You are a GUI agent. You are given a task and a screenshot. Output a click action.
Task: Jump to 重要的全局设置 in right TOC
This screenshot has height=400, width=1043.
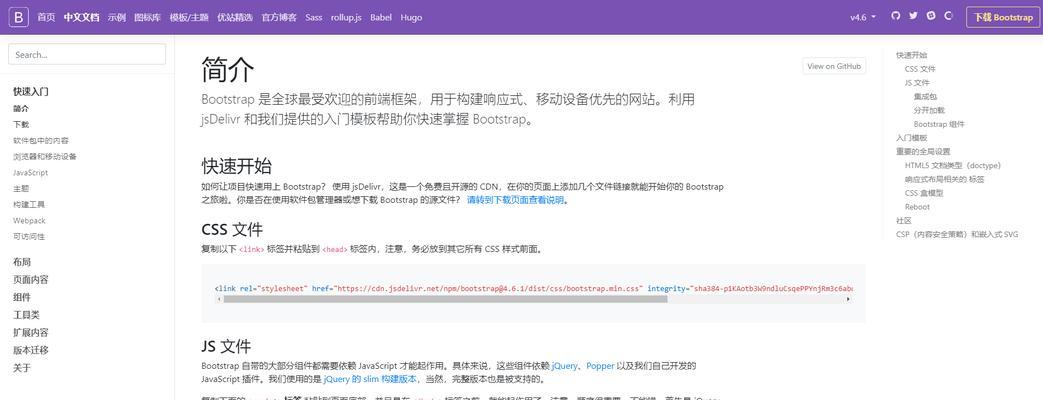click(x=923, y=152)
